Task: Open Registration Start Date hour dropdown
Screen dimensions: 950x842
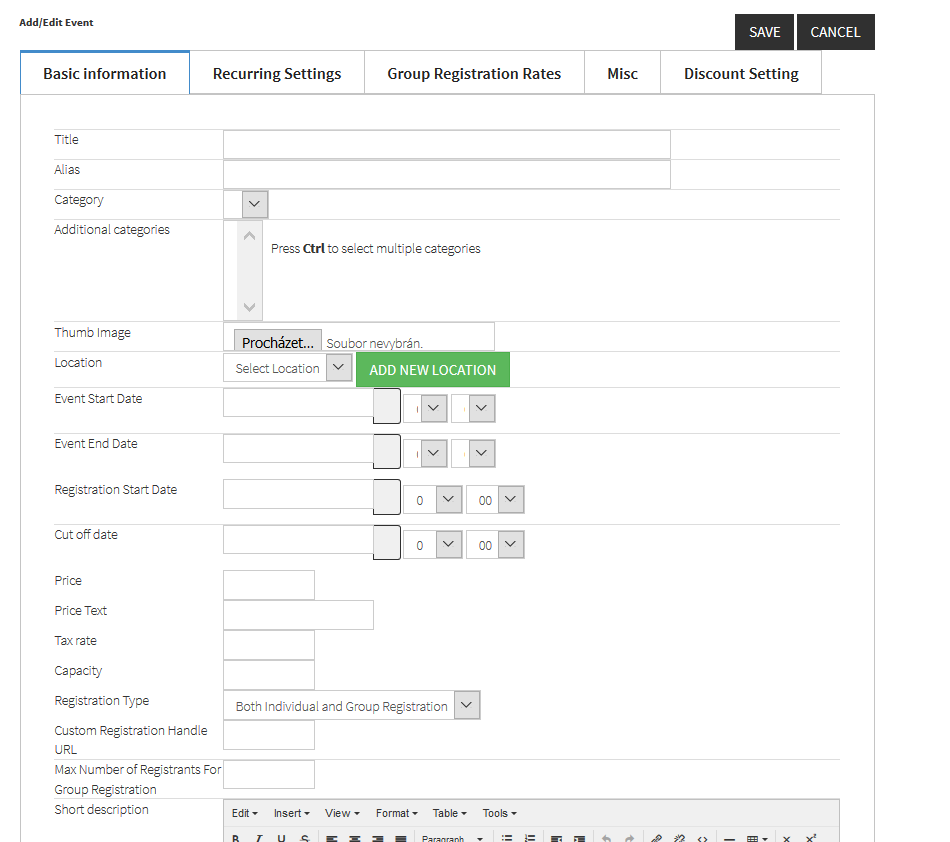Action: [x=432, y=500]
